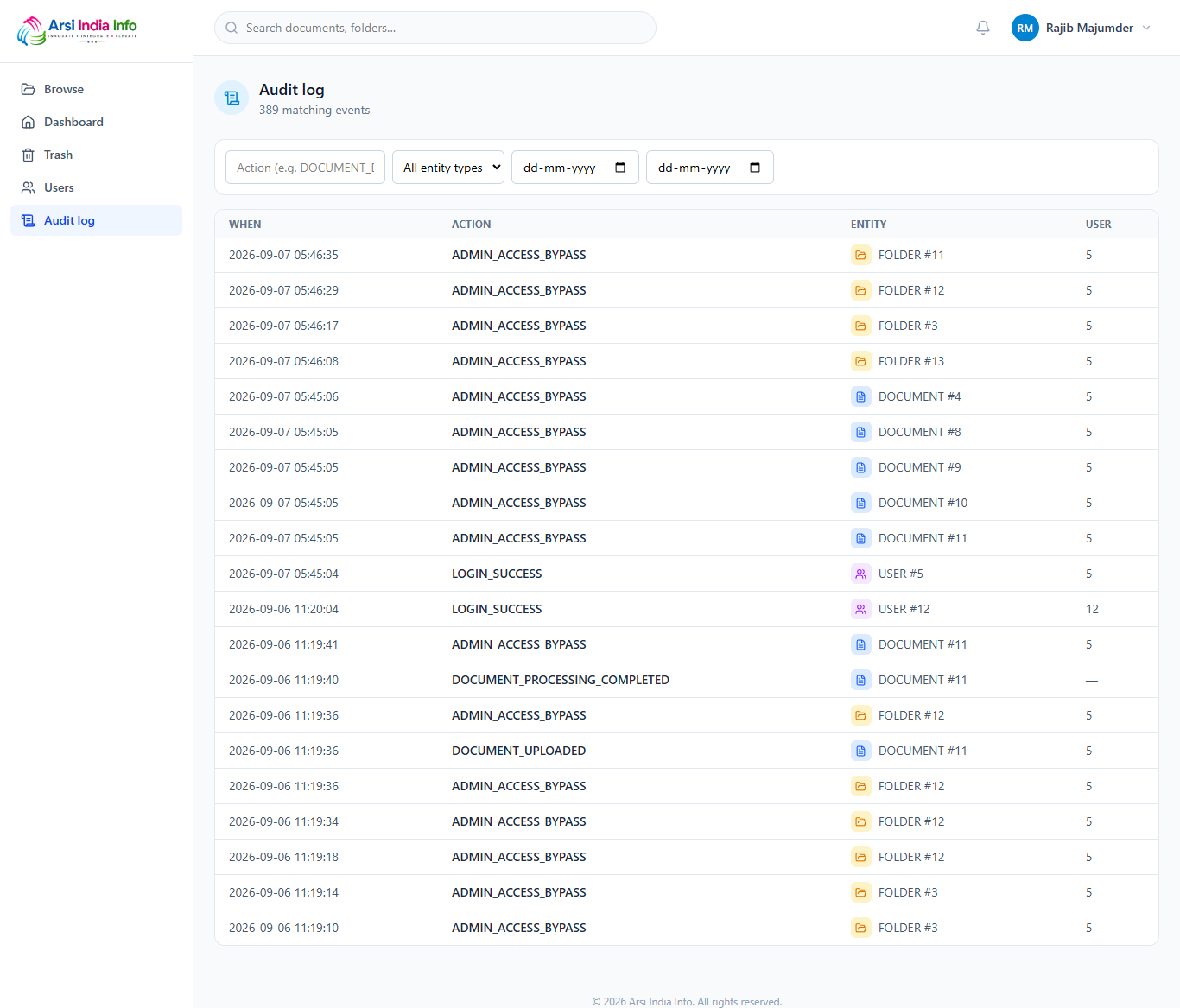Viewport: 1180px width, 1008px height.
Task: Click the USER column header
Action: pyautogui.click(x=1099, y=224)
